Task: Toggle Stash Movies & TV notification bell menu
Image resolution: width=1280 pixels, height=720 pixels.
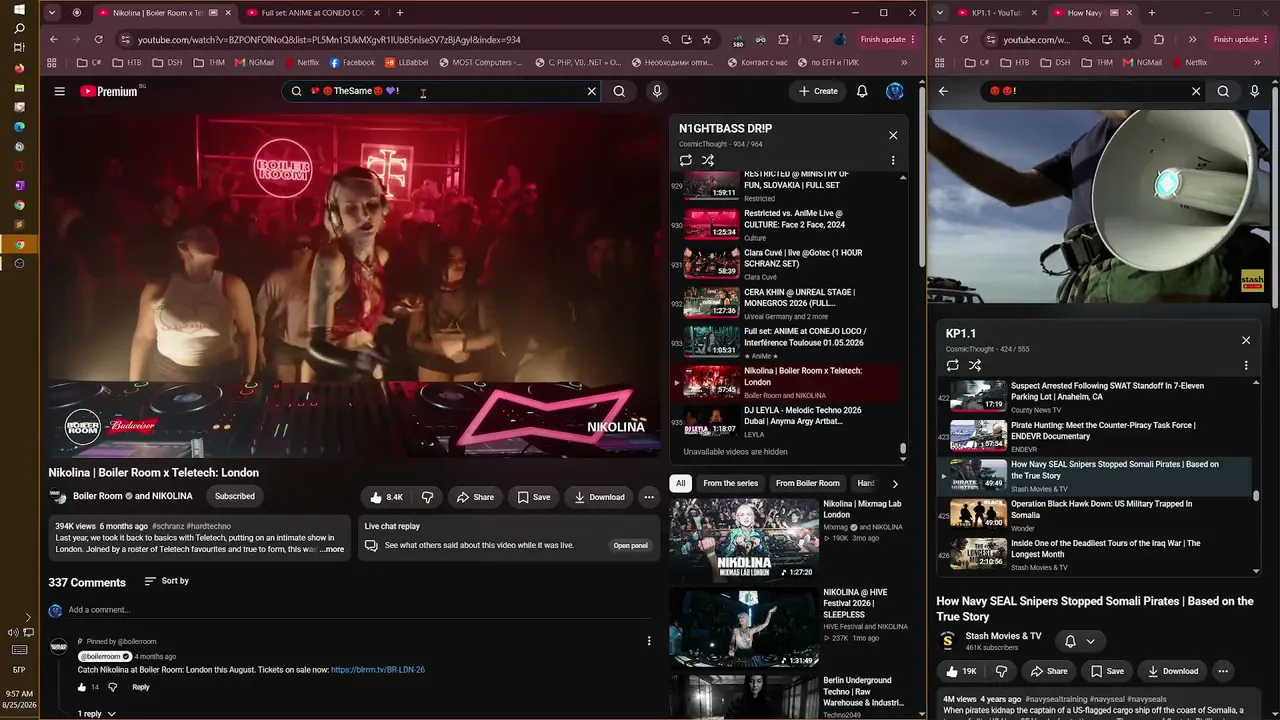Action: pos(1080,641)
